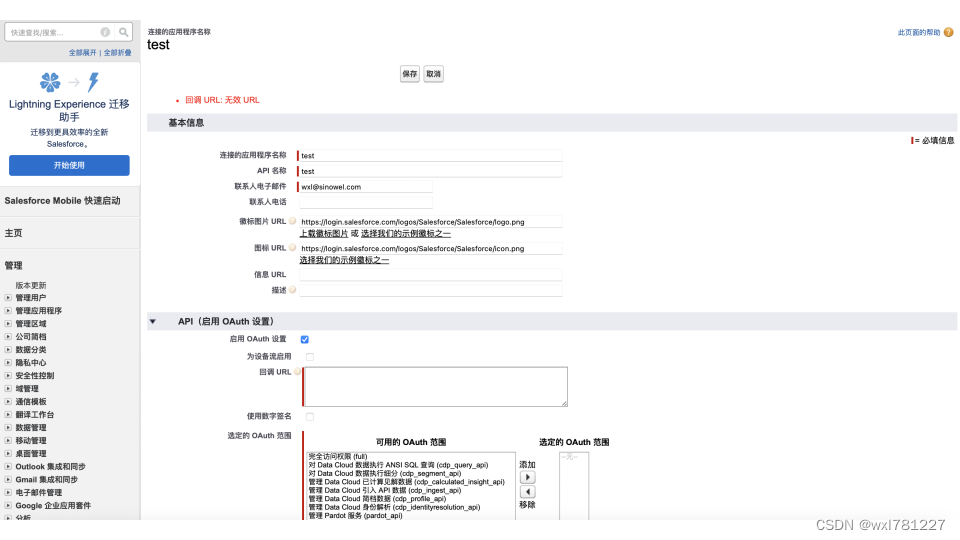Click the 全部折叠 link
Viewport: 960px width, 540px height.
click(118, 53)
